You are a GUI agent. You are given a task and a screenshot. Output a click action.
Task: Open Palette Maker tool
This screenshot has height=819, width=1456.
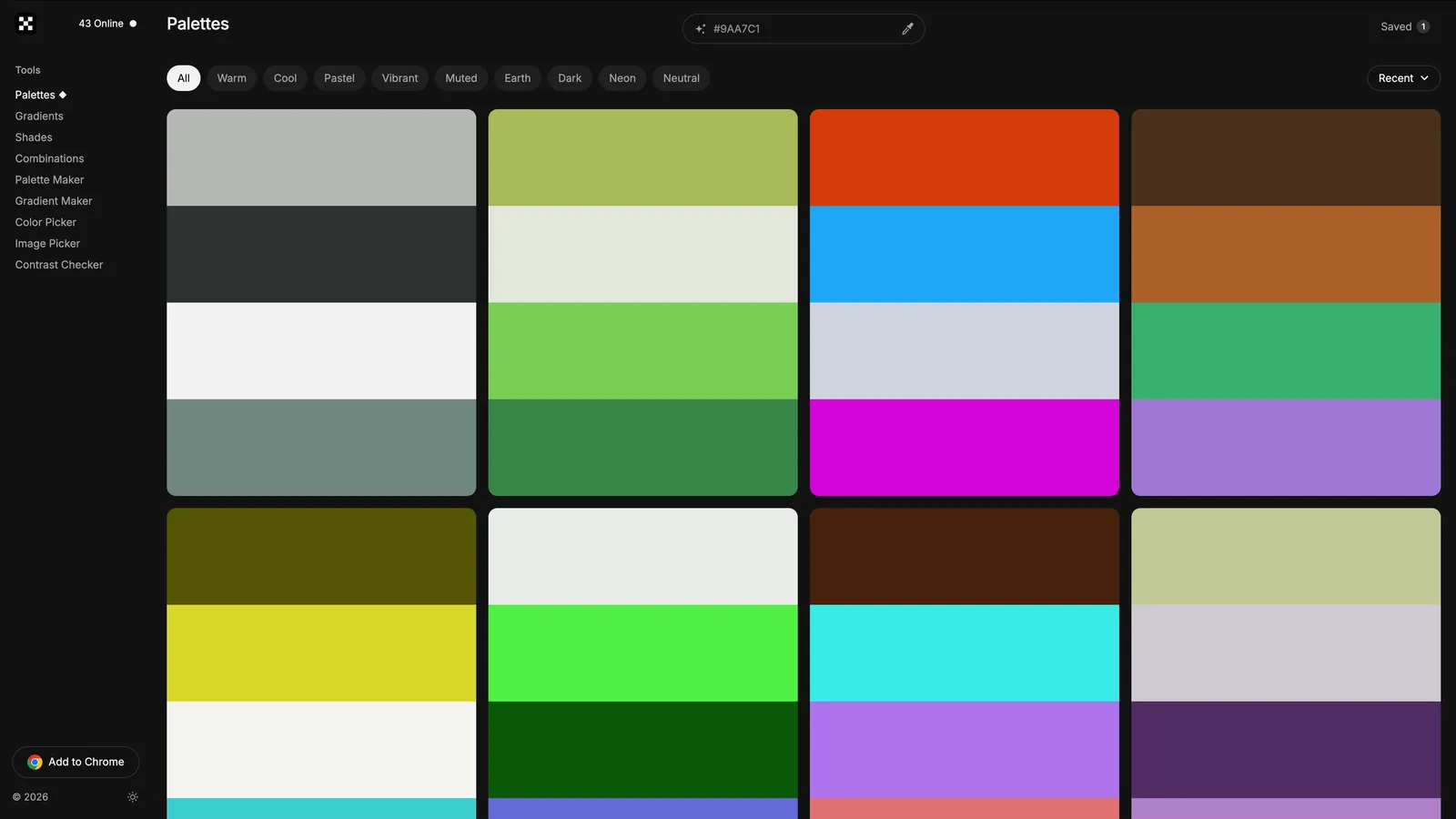coord(49,180)
